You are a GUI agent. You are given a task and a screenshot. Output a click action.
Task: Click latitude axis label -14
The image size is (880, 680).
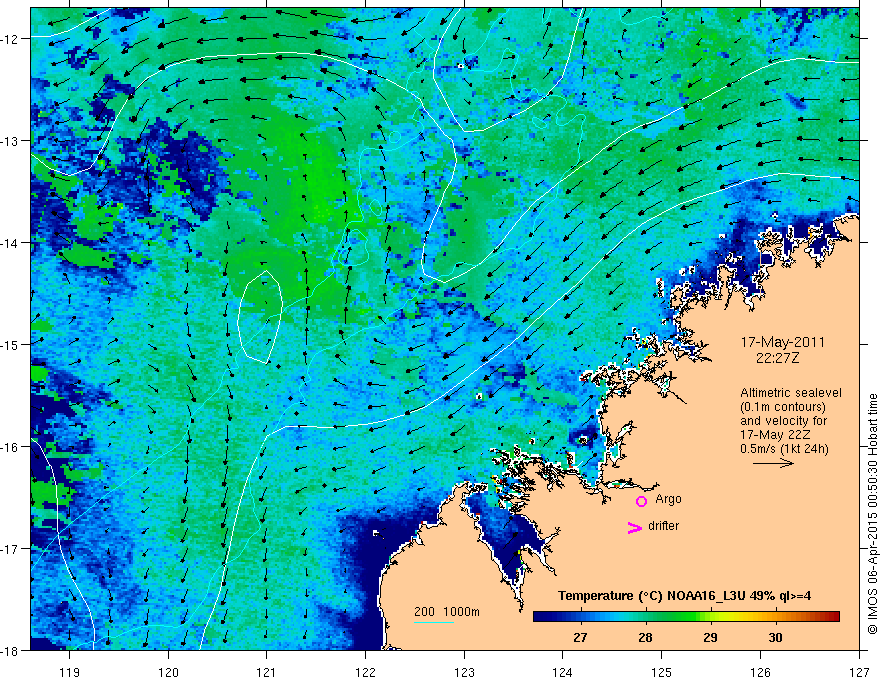(10, 243)
